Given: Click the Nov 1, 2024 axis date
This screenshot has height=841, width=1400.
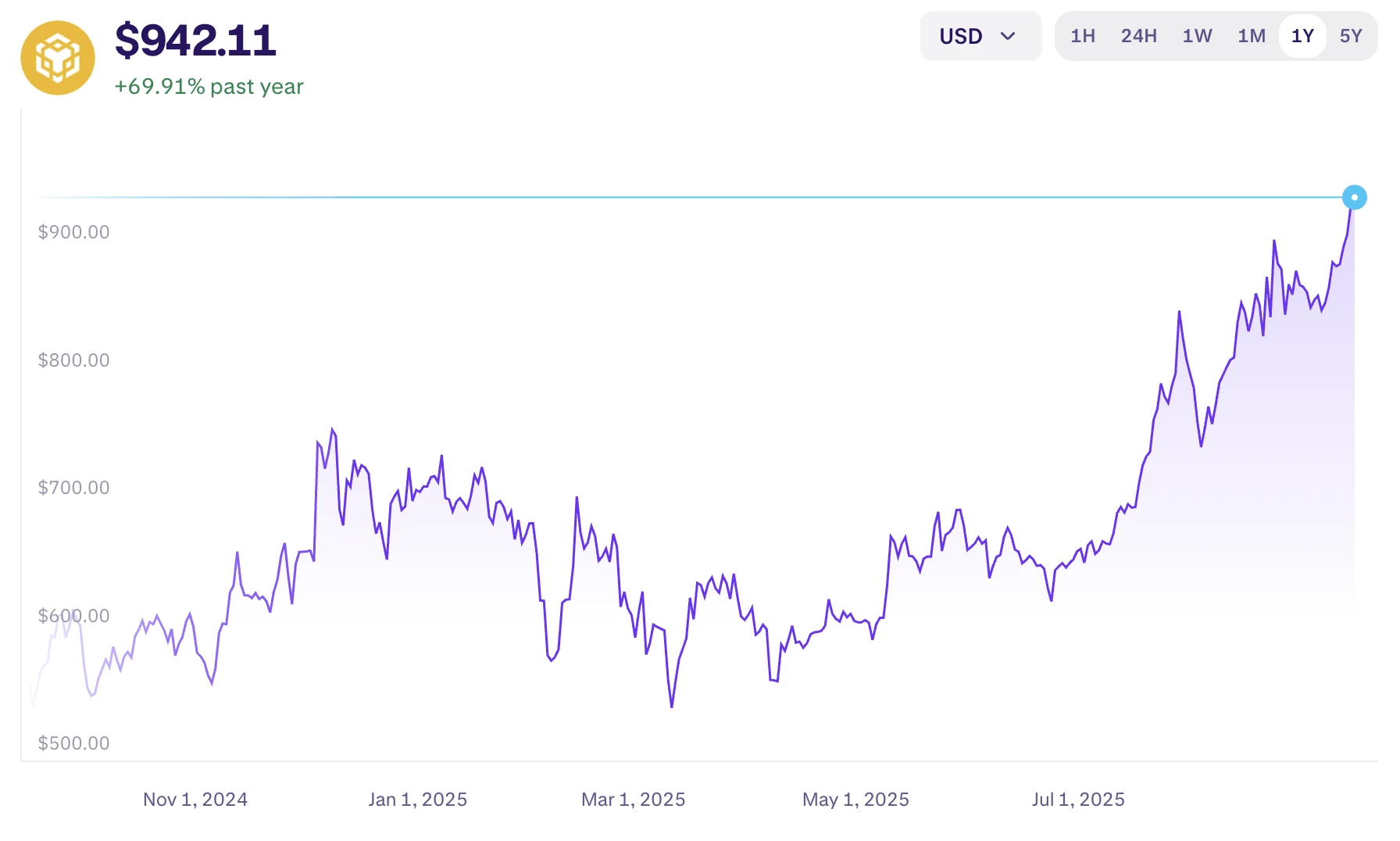Looking at the screenshot, I should tap(195, 800).
